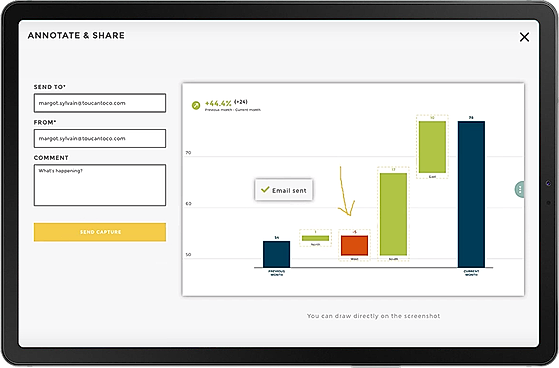This screenshot has width=559, height=368.
Task: Click the 50 axis label
Action: tap(188, 255)
